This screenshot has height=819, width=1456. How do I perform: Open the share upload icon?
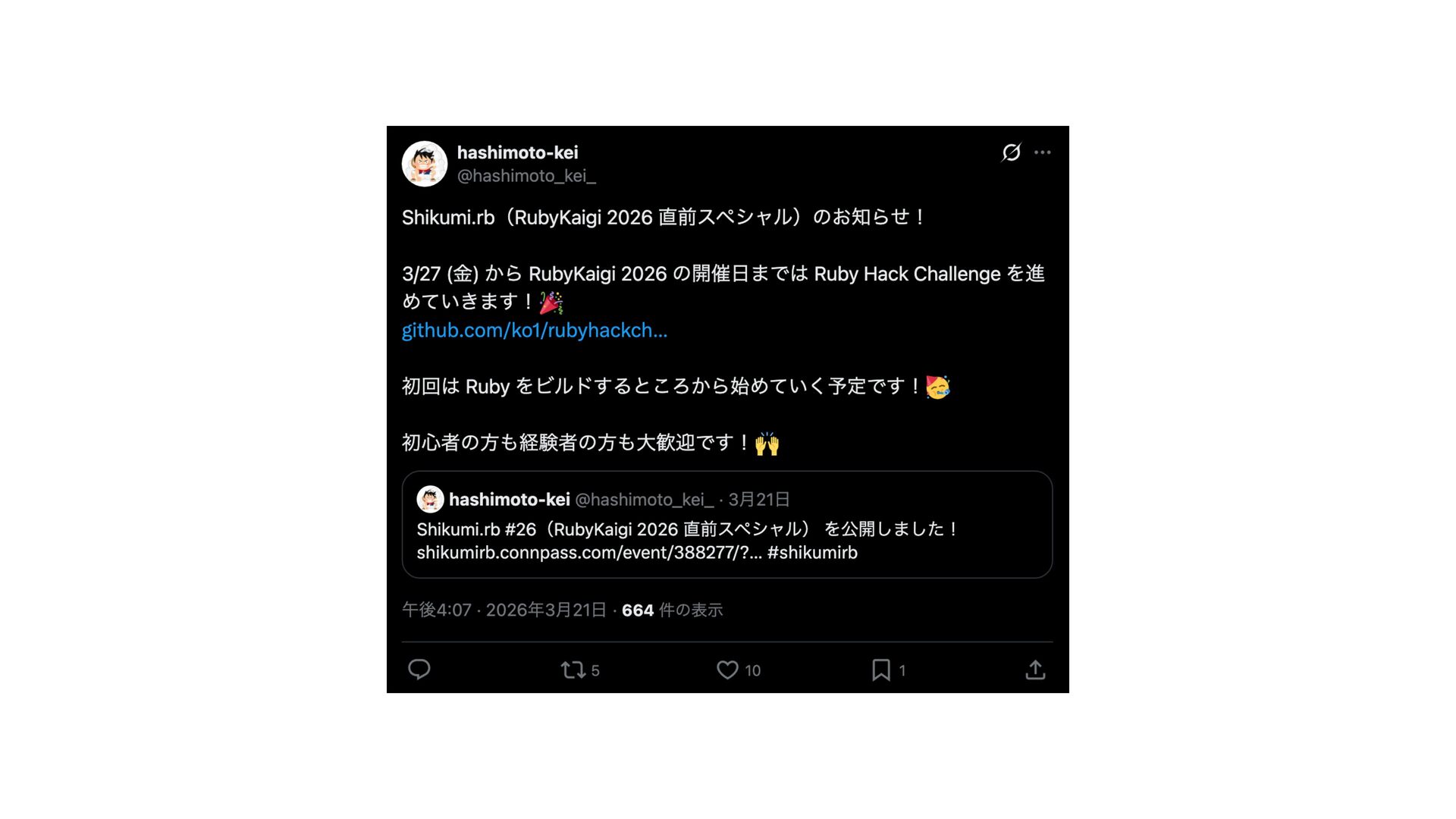tap(1035, 670)
